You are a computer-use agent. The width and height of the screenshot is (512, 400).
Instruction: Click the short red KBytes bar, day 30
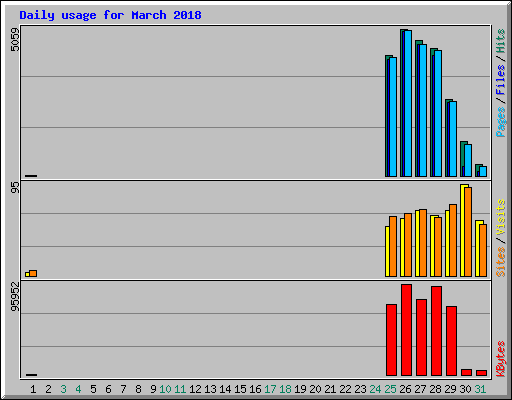[466, 372]
